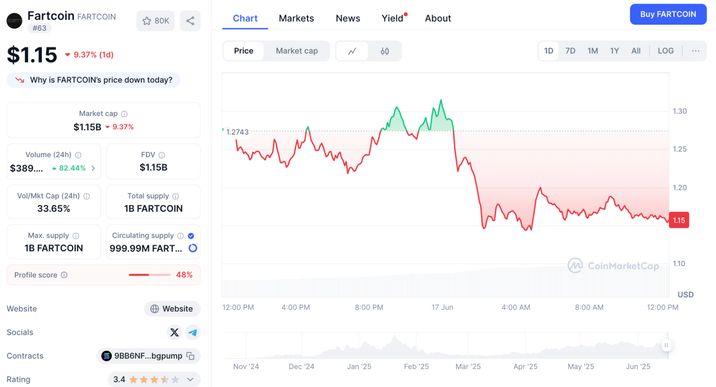Click the Feb '25 history timeline label

tap(416, 366)
